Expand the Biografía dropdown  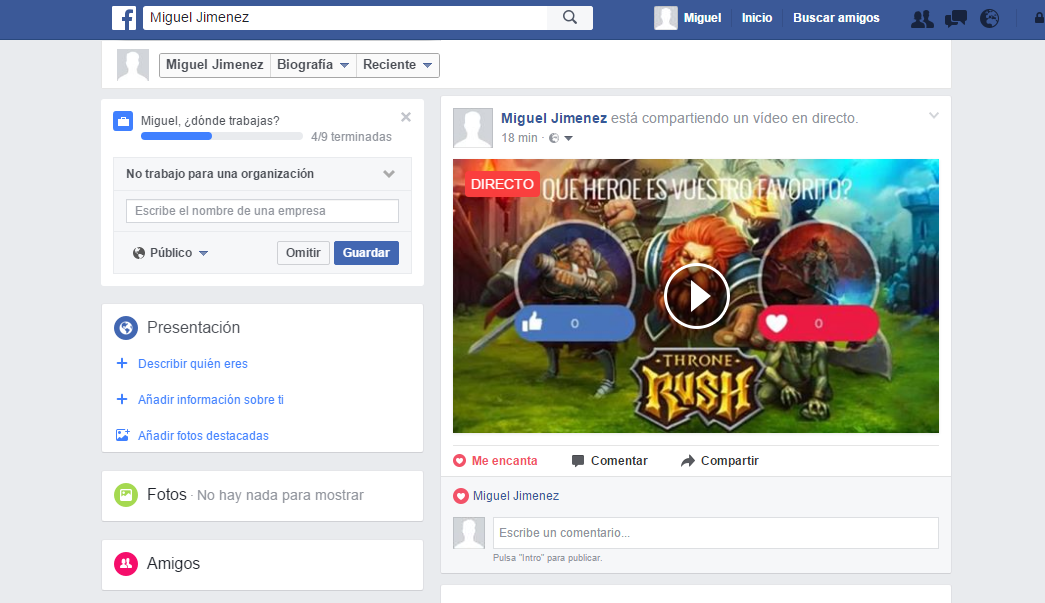tap(313, 65)
